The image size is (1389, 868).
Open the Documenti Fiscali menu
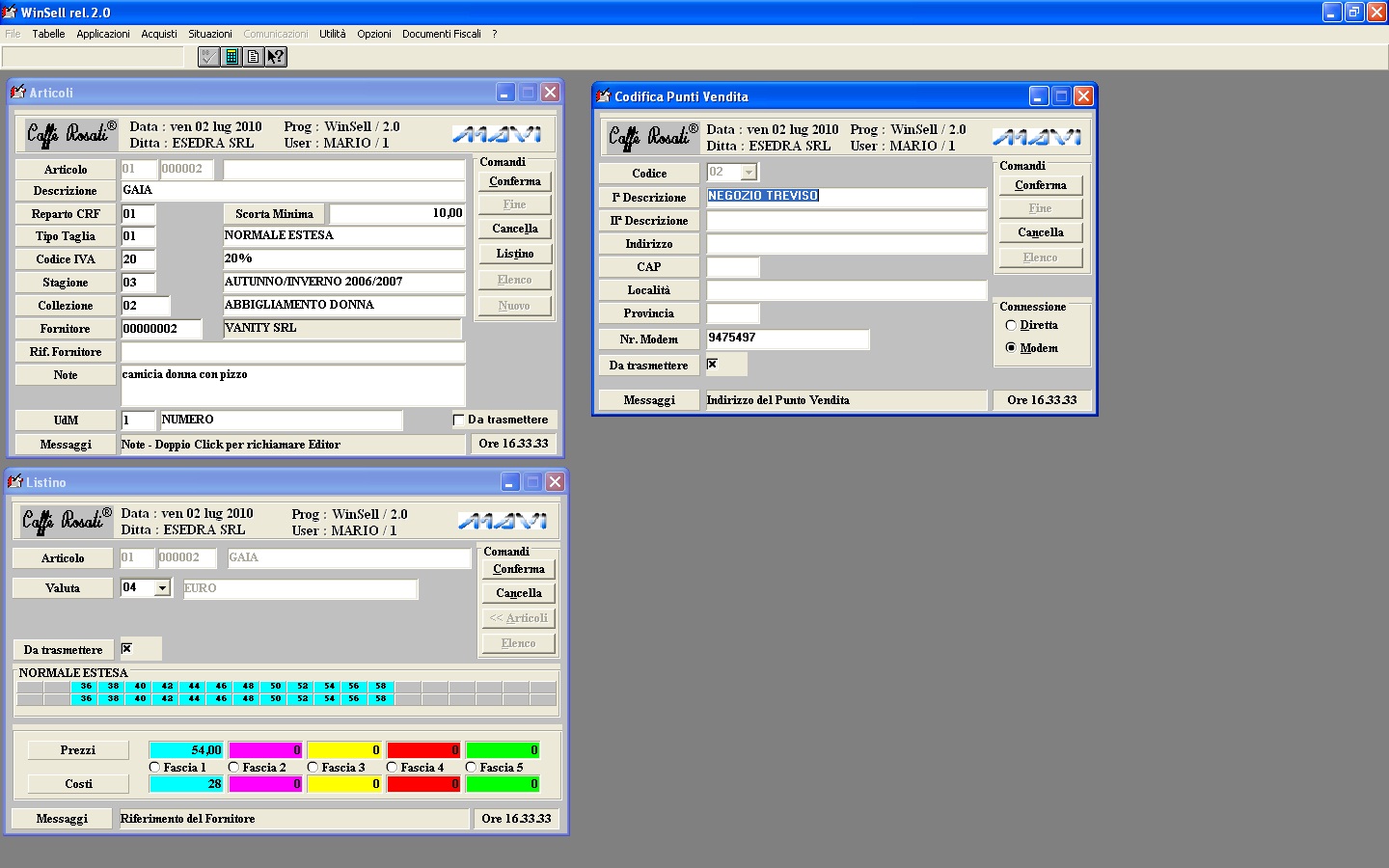click(441, 34)
